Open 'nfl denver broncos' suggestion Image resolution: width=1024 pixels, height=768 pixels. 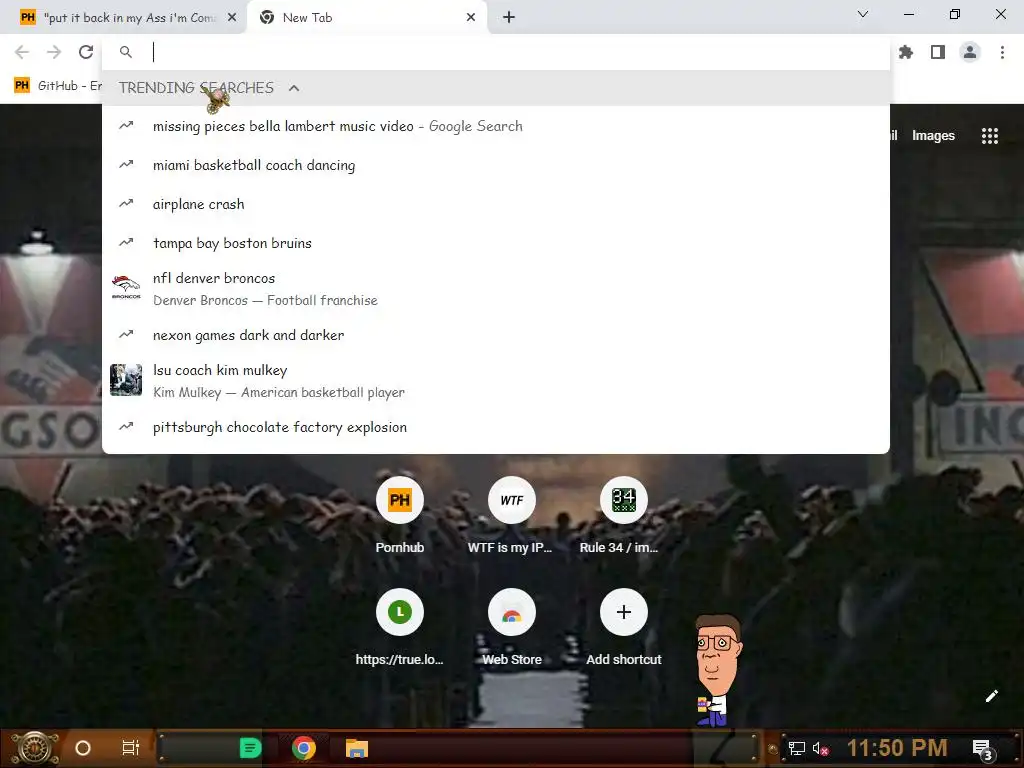(x=496, y=289)
